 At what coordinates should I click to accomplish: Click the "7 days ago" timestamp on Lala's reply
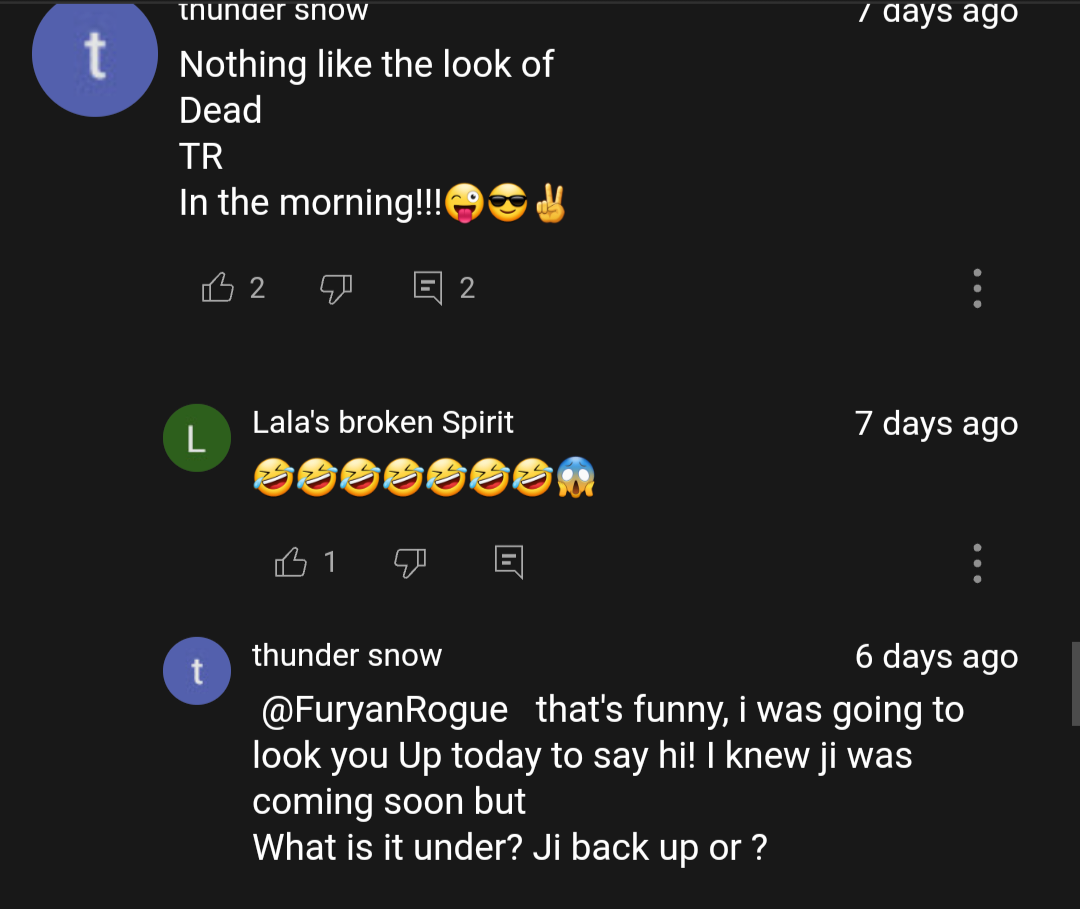pos(936,424)
